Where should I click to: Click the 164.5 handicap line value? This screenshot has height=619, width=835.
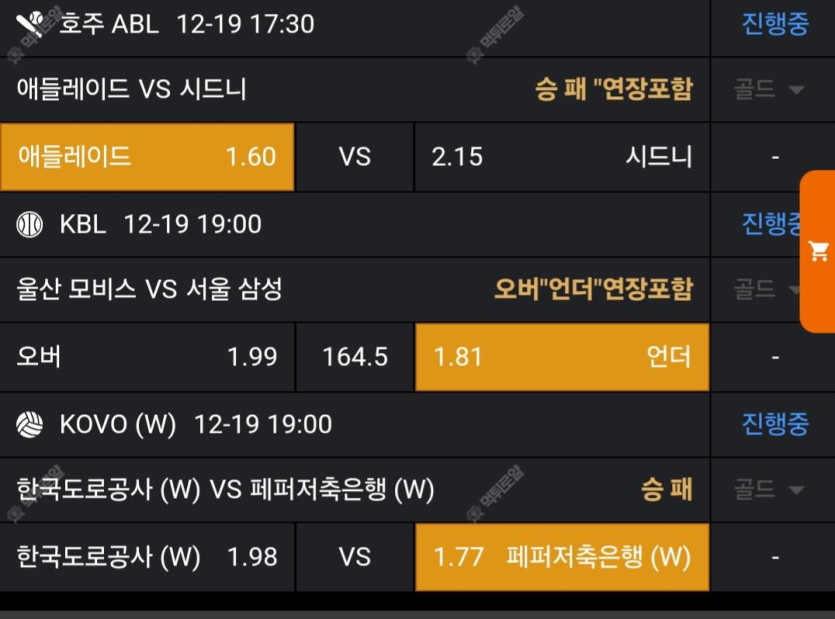(355, 357)
